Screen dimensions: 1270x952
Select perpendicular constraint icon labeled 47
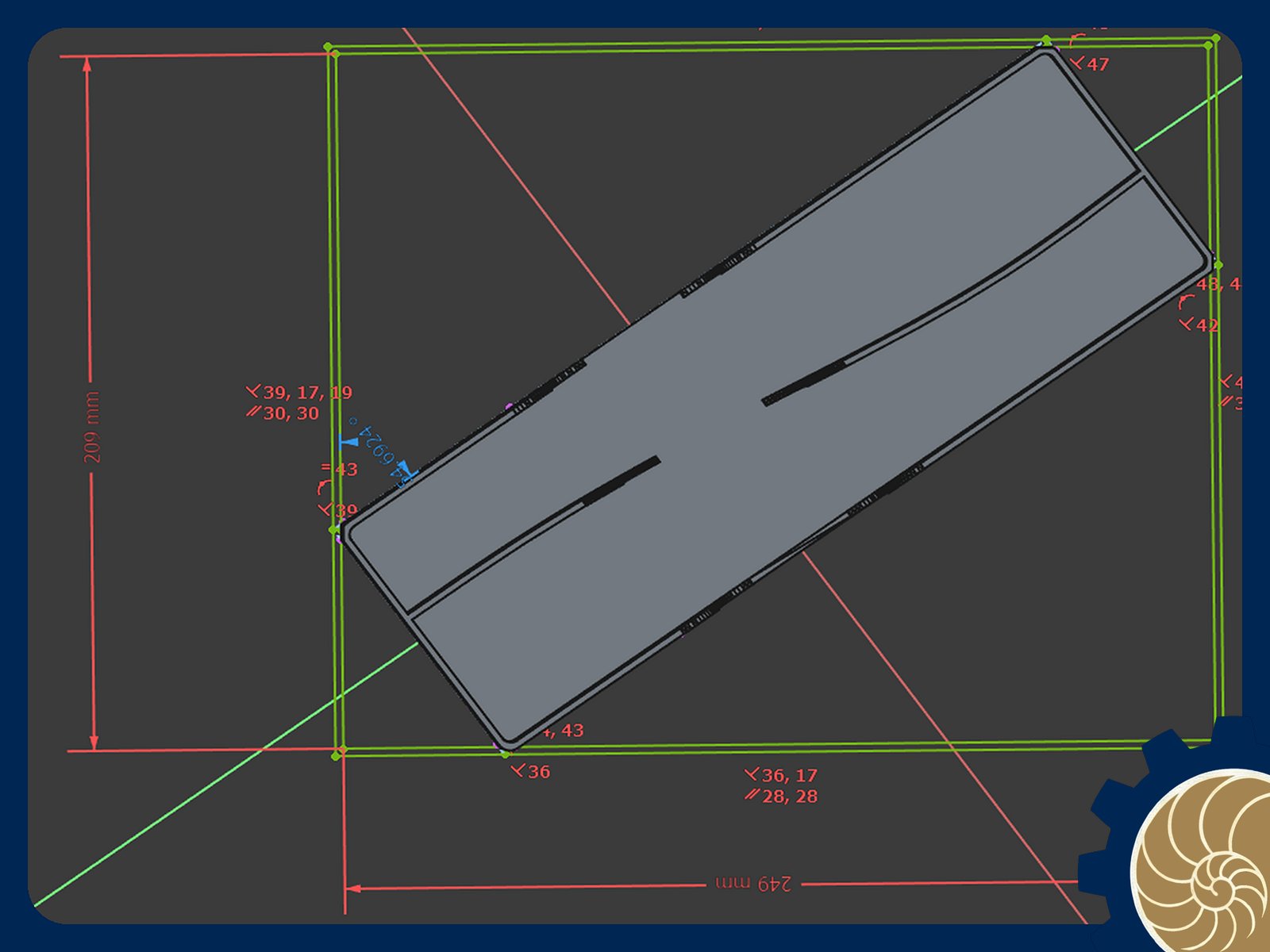pos(1077,63)
